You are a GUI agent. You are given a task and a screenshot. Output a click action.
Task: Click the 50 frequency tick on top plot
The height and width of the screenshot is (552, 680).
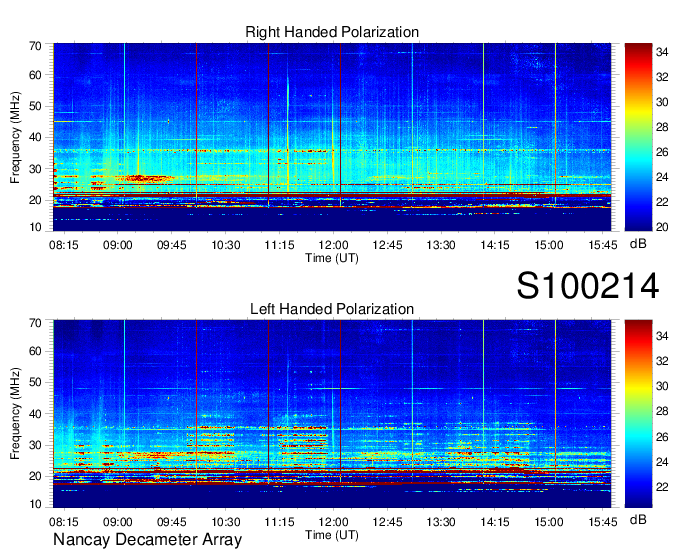coord(35,106)
